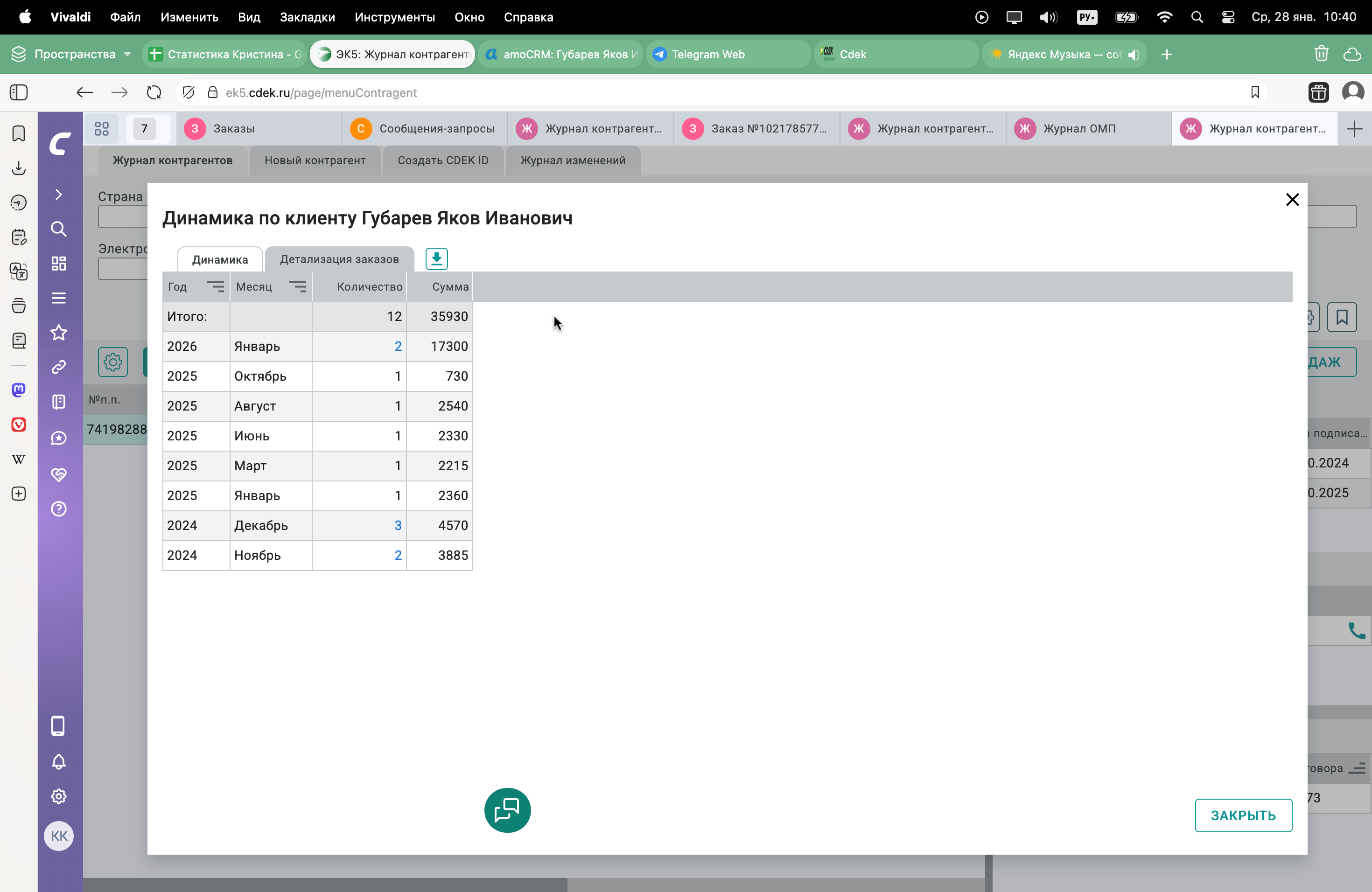1372x892 pixels.
Task: Open the Год column filter menu
Action: [215, 286]
